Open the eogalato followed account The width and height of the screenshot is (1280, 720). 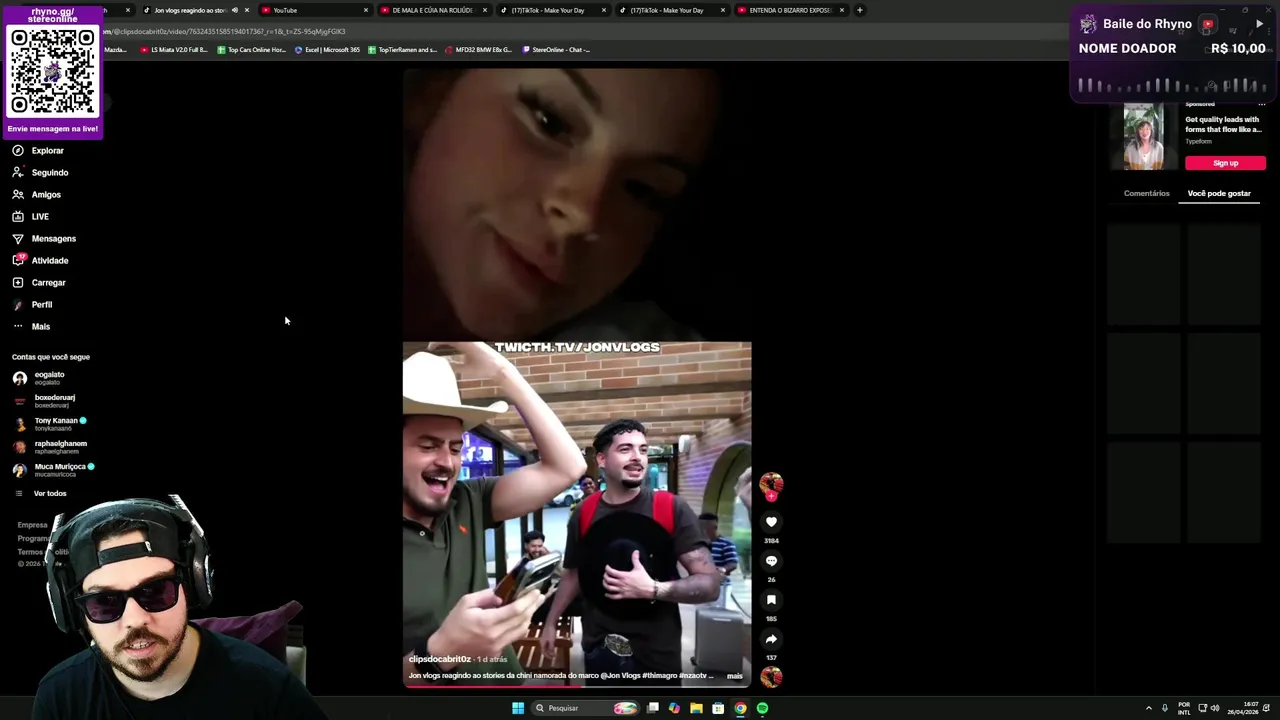tap(40, 378)
